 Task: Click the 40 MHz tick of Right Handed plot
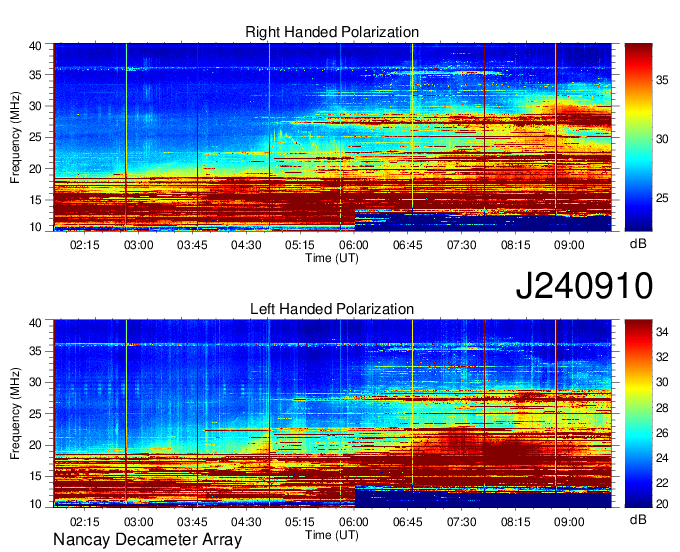[35, 46]
